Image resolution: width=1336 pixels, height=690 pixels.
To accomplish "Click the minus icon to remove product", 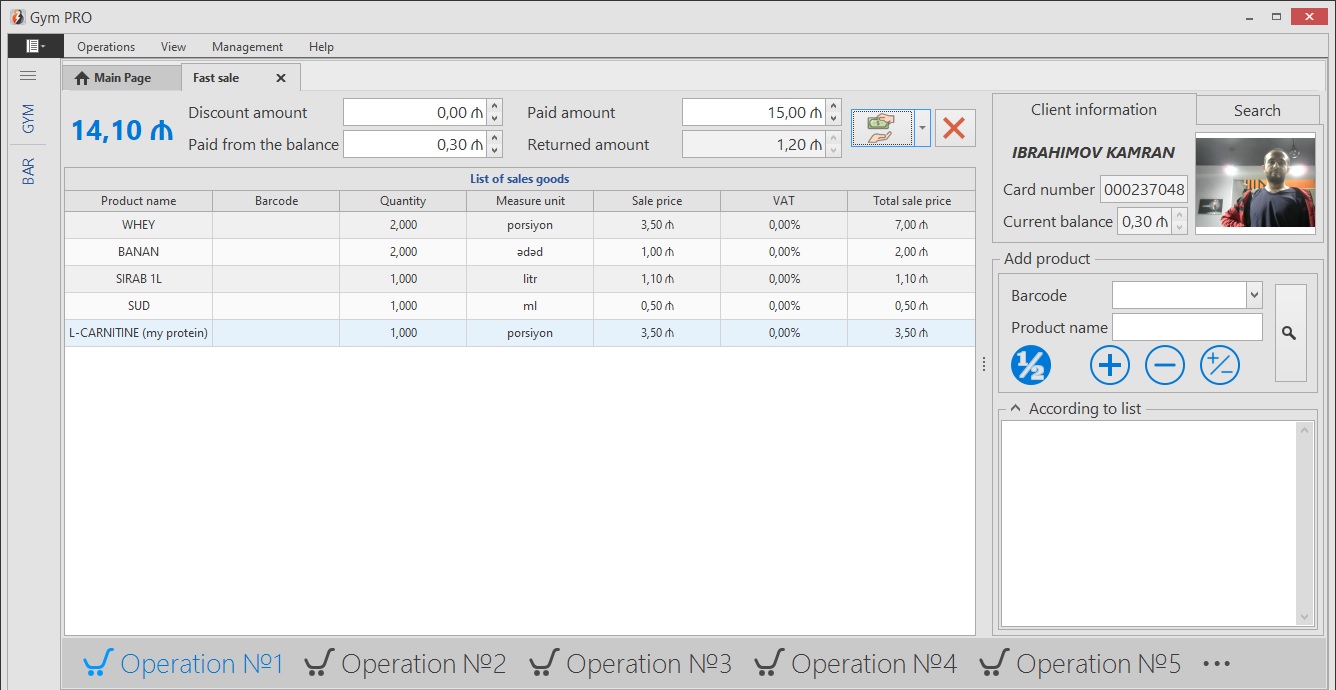I will (1164, 366).
